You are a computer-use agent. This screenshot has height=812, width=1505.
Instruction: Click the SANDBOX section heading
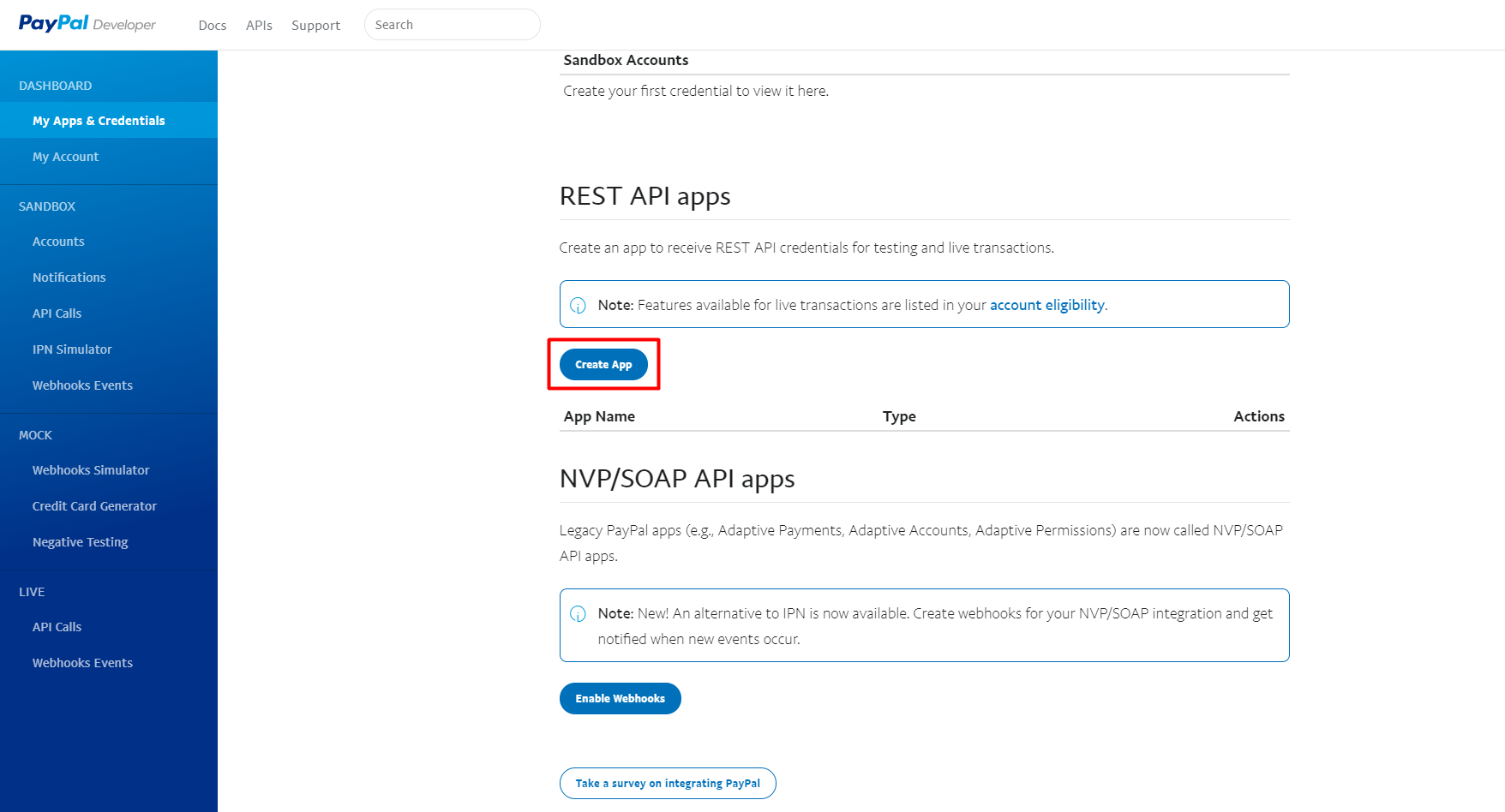[47, 206]
